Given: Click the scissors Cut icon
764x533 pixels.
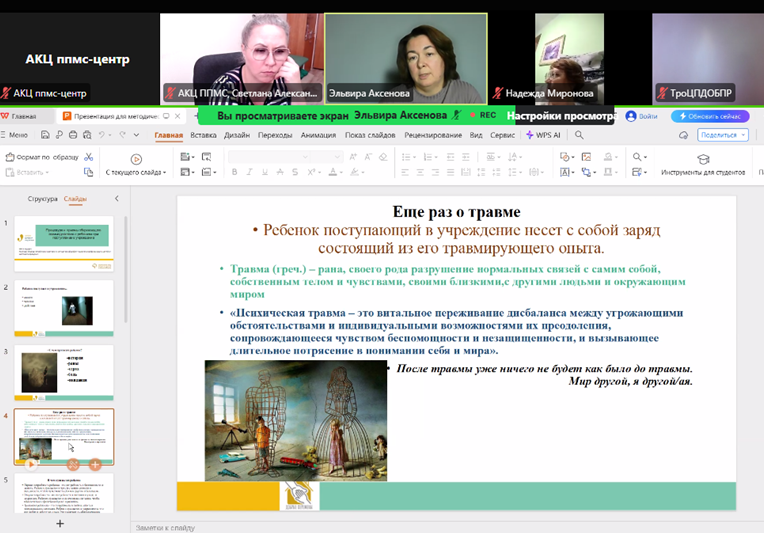Looking at the screenshot, I should coord(88,157).
